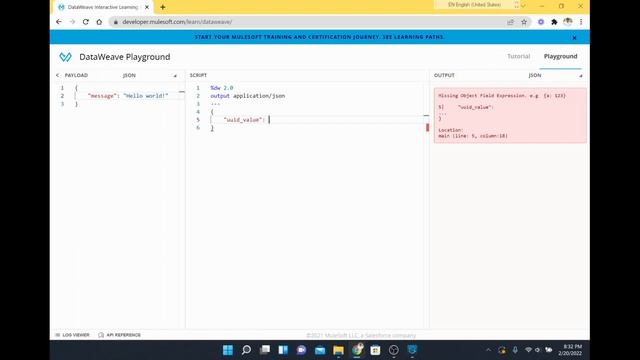This screenshot has width=640, height=360.
Task: Switch to the Playground tab
Action: pyautogui.click(x=560, y=56)
